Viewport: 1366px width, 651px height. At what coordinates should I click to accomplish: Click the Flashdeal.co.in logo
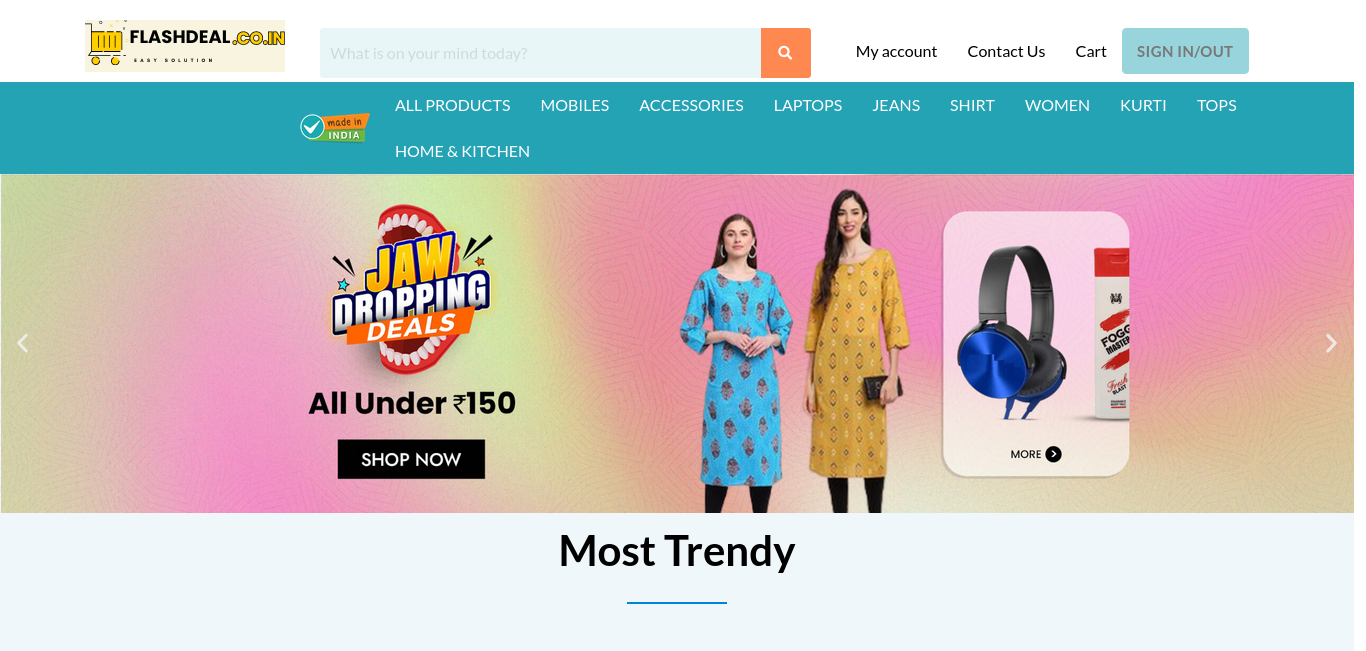[185, 46]
